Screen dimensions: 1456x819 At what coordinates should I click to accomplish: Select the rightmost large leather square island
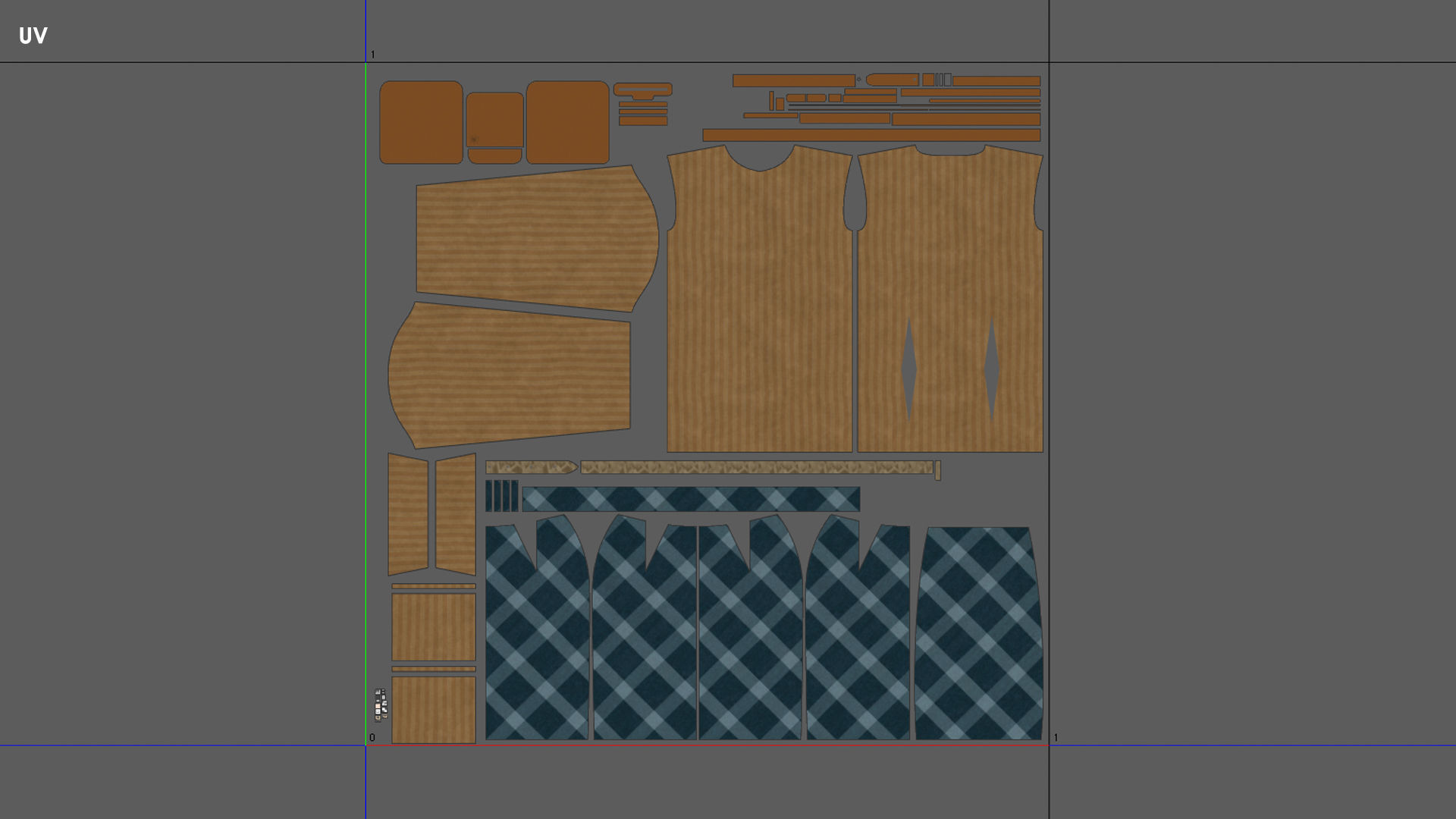pyautogui.click(x=567, y=122)
